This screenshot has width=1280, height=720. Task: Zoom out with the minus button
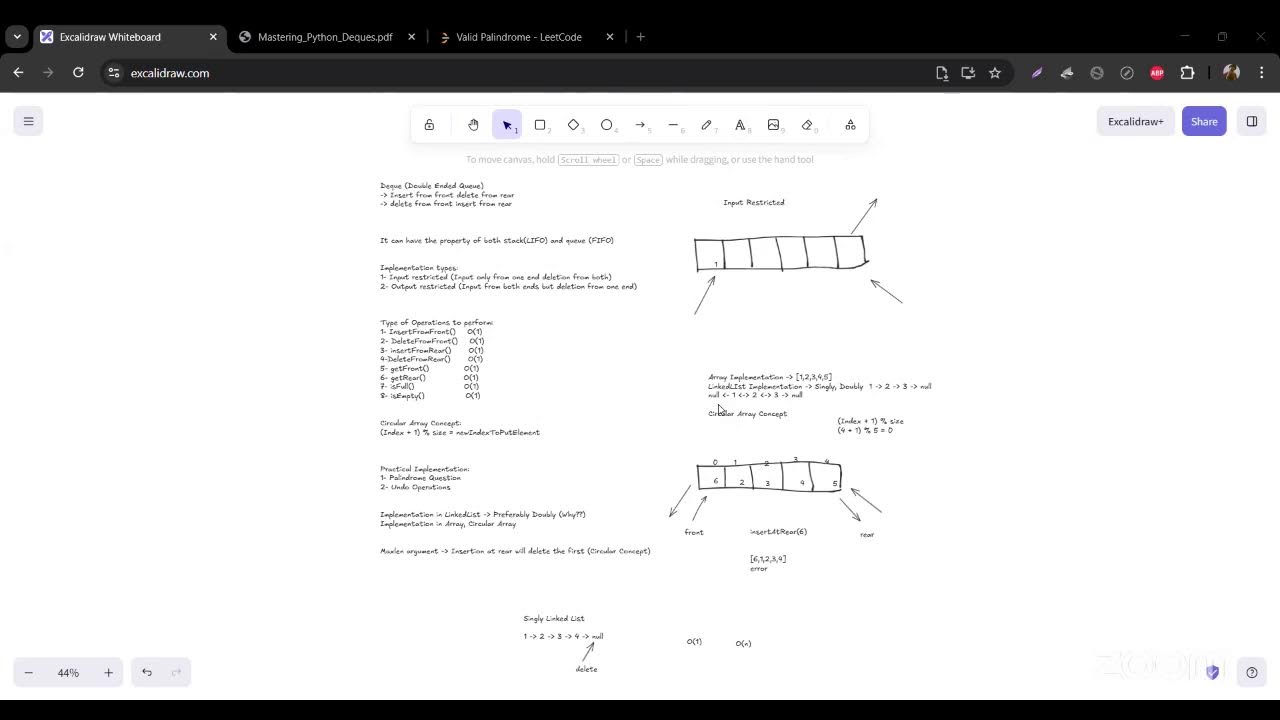[x=28, y=673]
